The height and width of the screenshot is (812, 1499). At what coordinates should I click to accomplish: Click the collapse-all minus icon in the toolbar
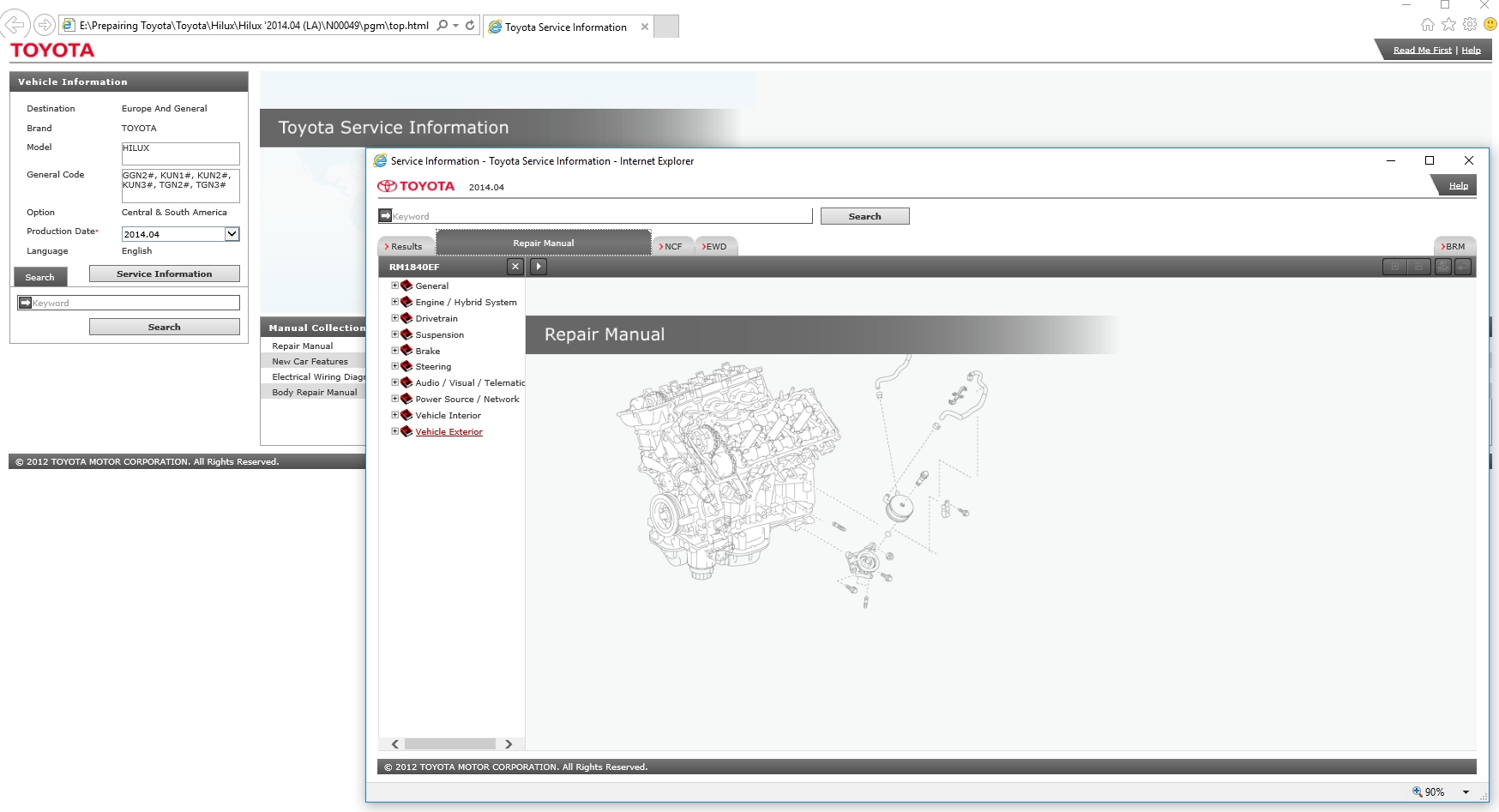click(1418, 267)
